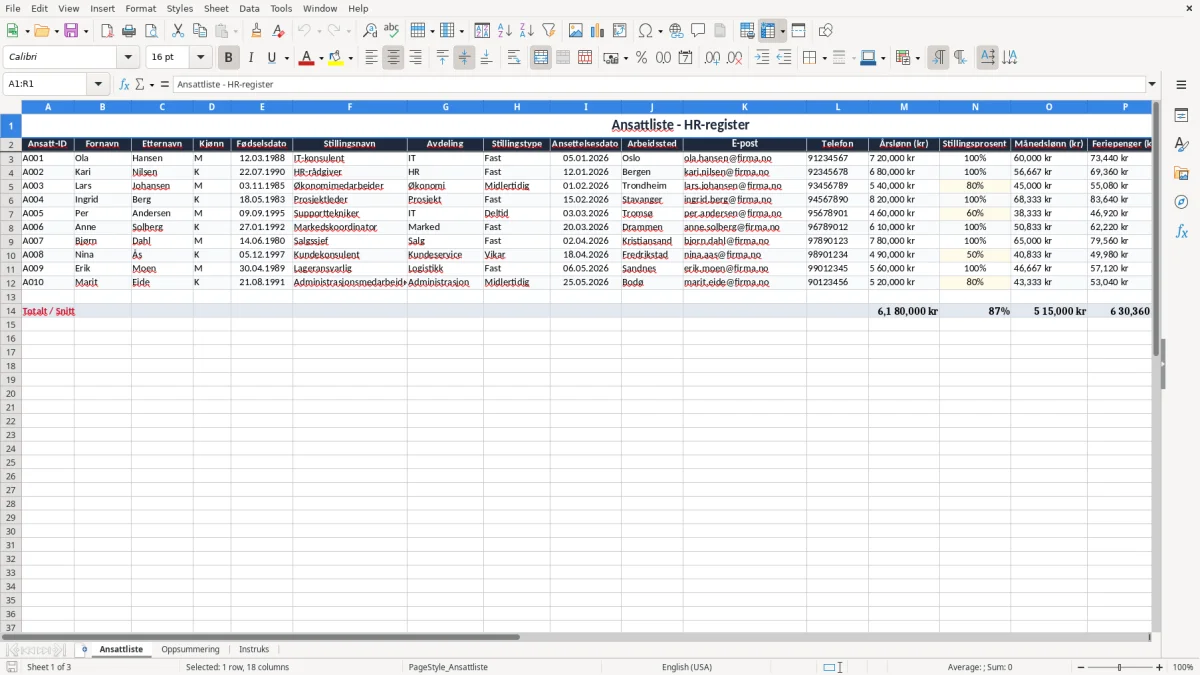Sort ascending A to Z

504,31
